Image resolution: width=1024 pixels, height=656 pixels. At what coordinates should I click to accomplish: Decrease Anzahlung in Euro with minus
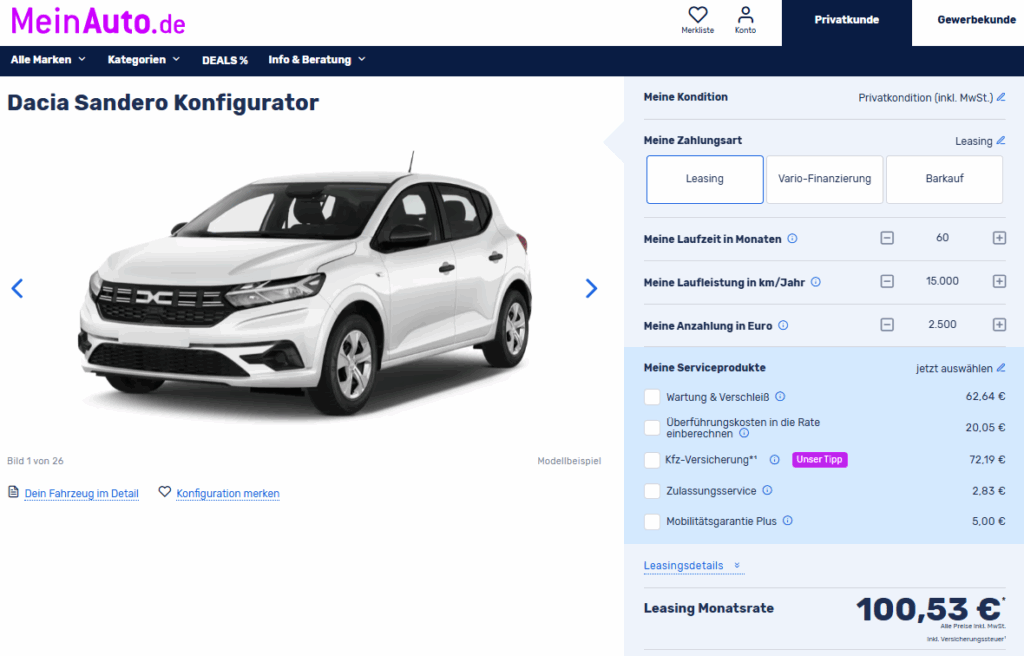(887, 325)
